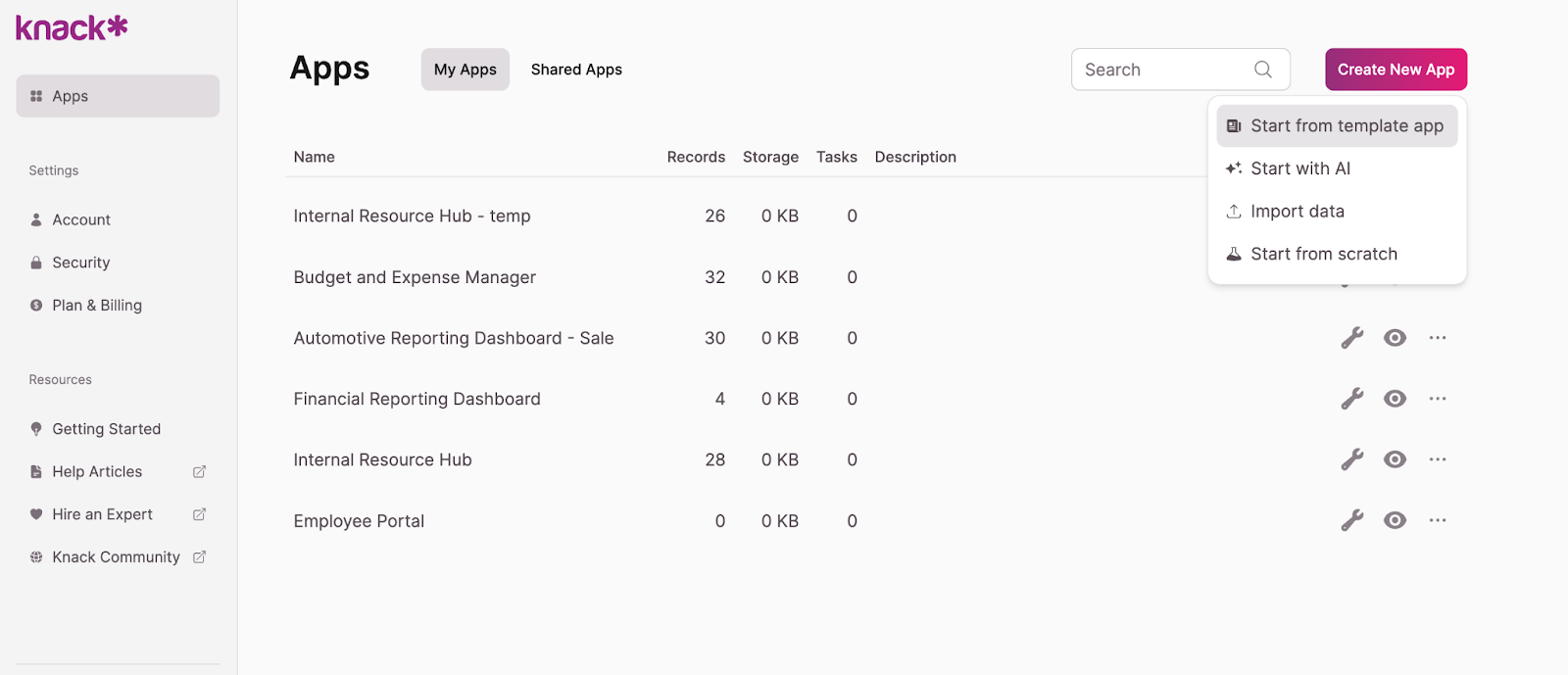Select Start from template app
1568x675 pixels.
[1337, 126]
